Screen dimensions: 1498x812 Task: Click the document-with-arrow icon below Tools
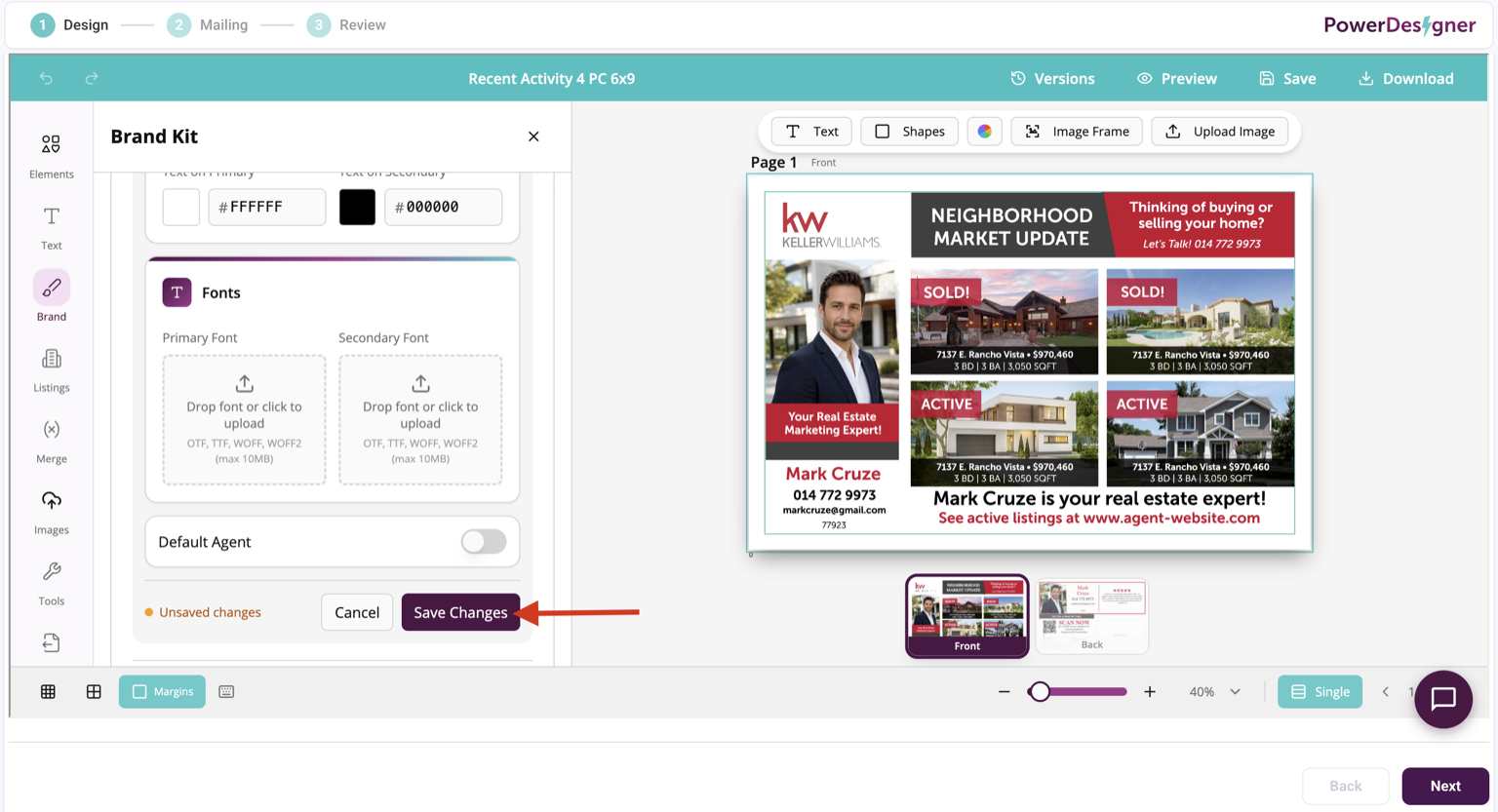point(51,642)
